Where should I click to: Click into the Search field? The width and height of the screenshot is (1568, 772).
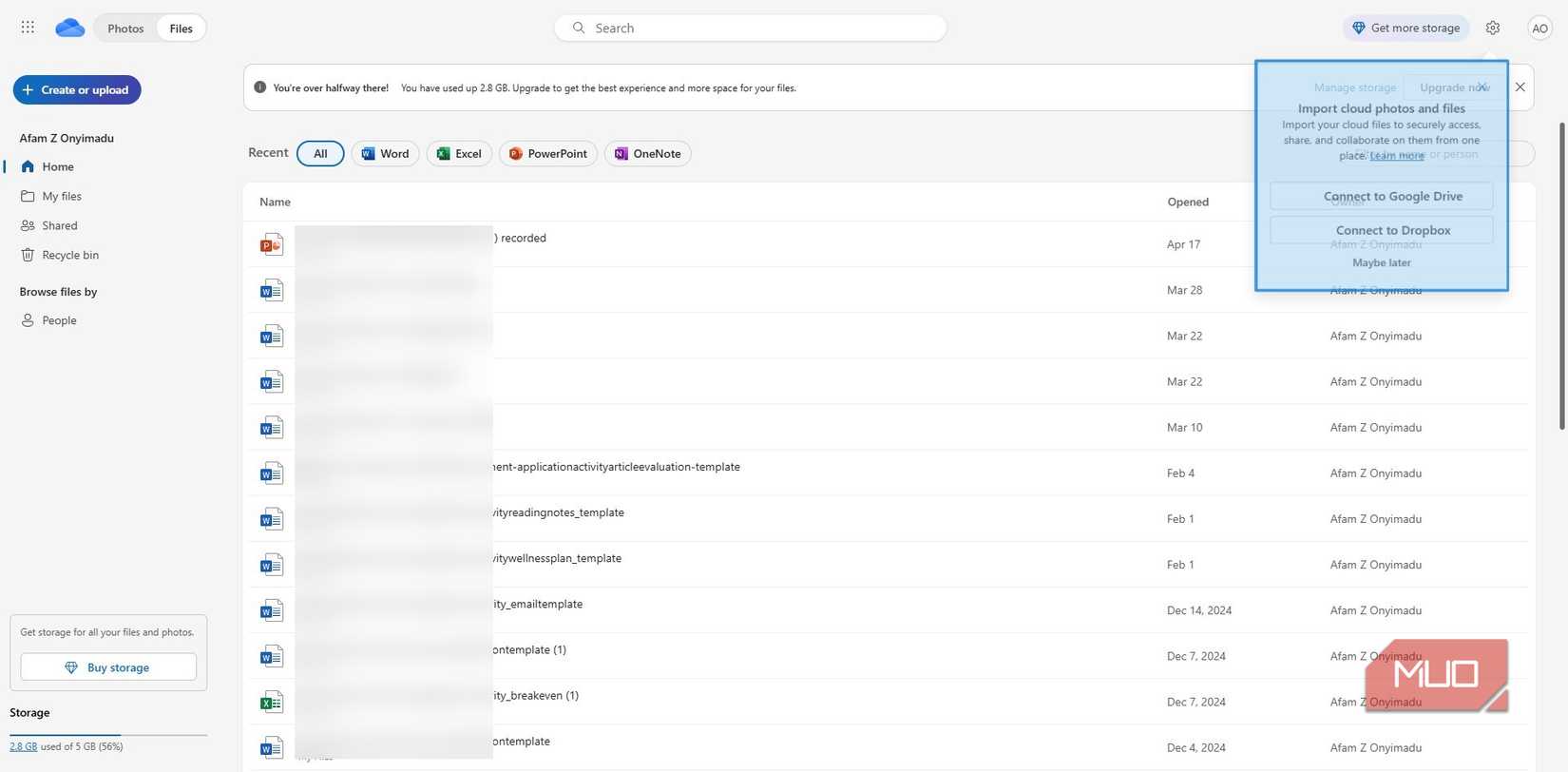point(751,28)
